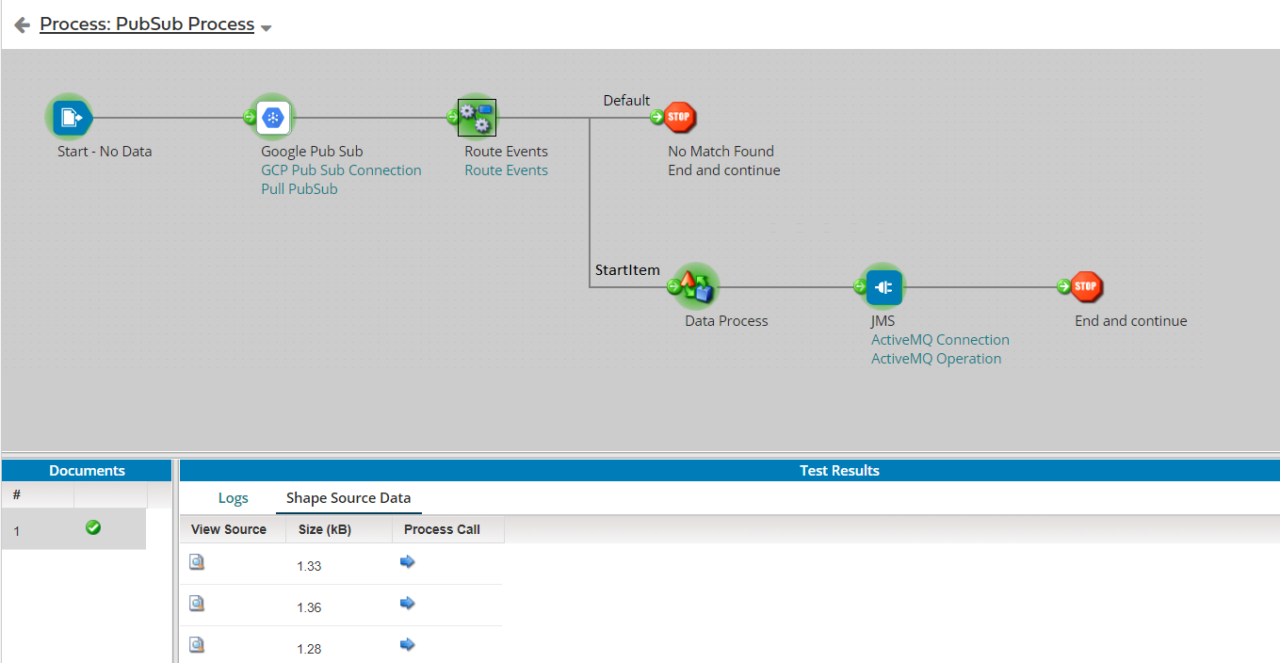Select the Start - No Data shape
This screenshot has width=1280, height=663.
point(69,116)
